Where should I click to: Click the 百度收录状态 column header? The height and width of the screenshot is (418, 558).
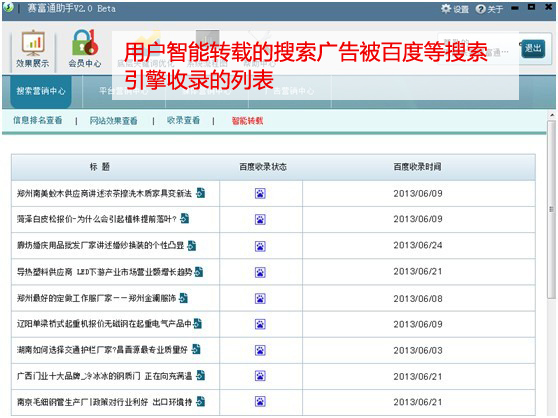[263, 167]
